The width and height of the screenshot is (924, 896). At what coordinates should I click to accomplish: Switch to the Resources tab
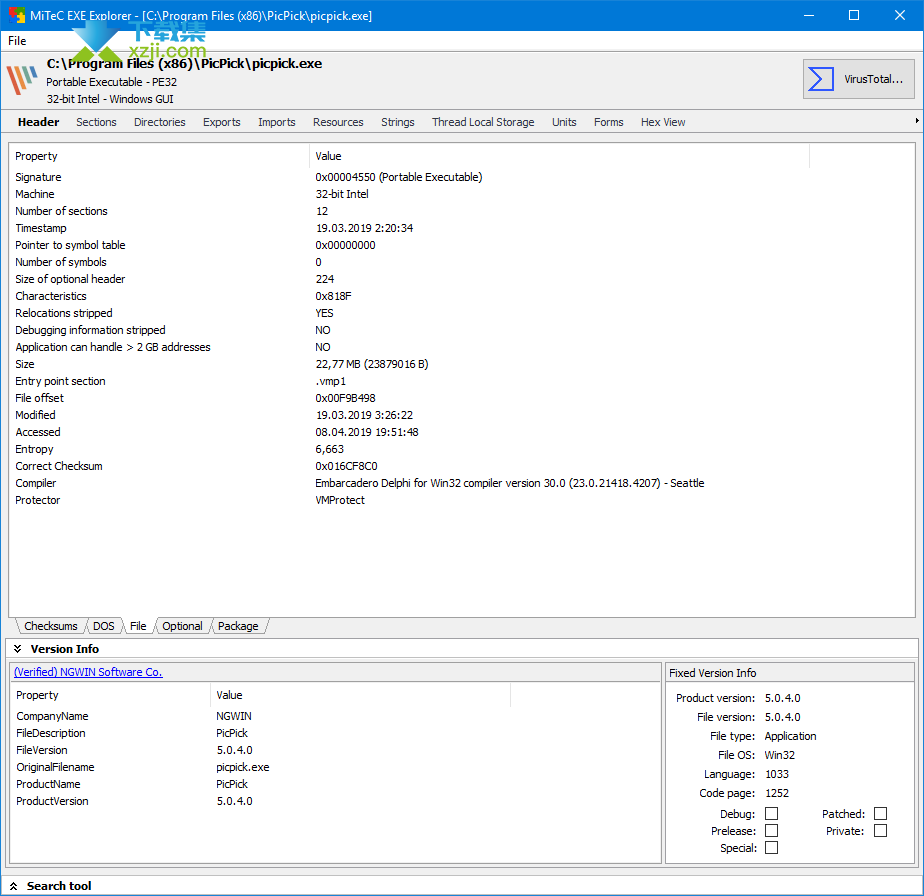pyautogui.click(x=338, y=122)
